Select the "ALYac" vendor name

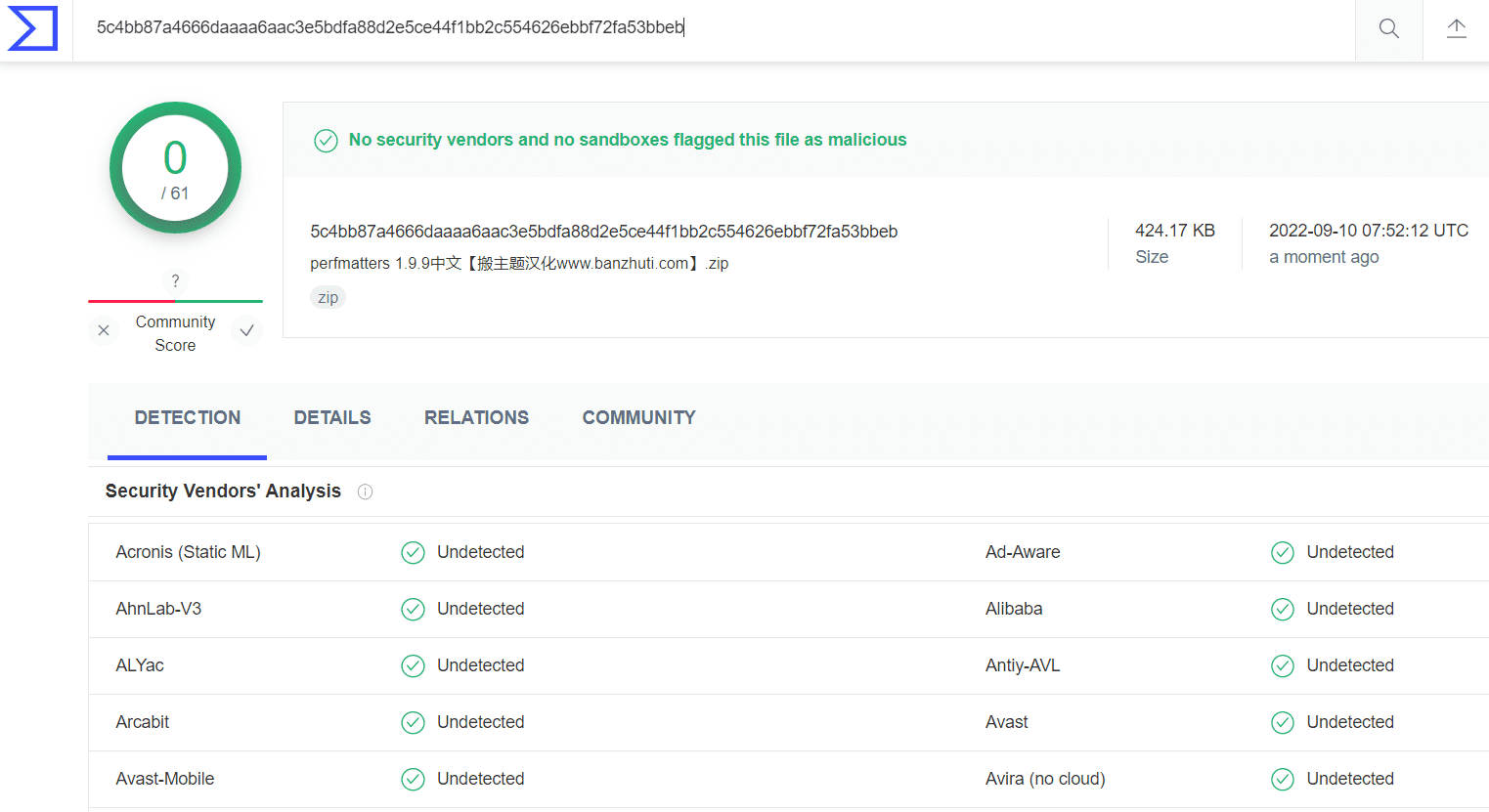(140, 666)
